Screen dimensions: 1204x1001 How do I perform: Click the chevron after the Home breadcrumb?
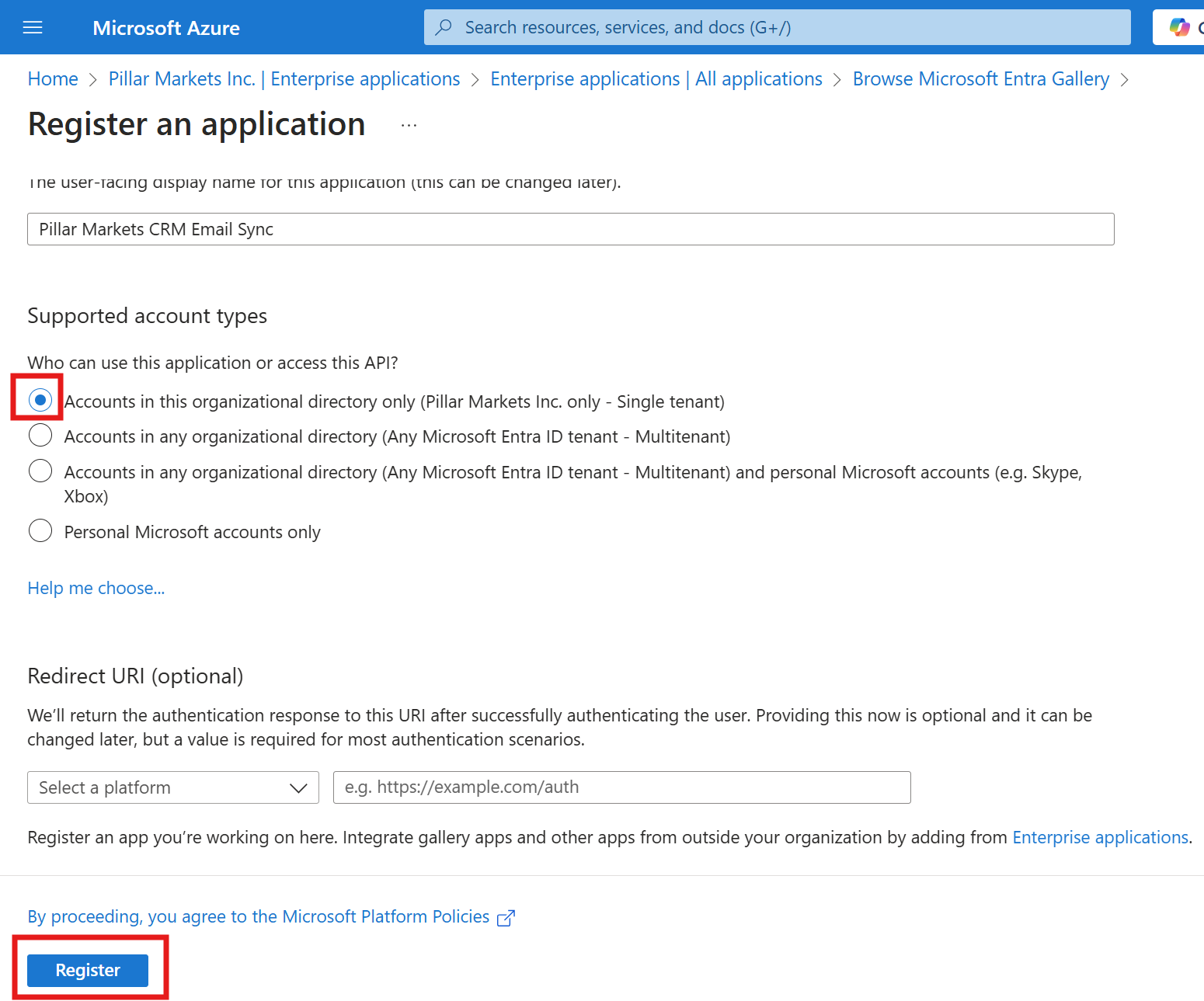click(92, 79)
